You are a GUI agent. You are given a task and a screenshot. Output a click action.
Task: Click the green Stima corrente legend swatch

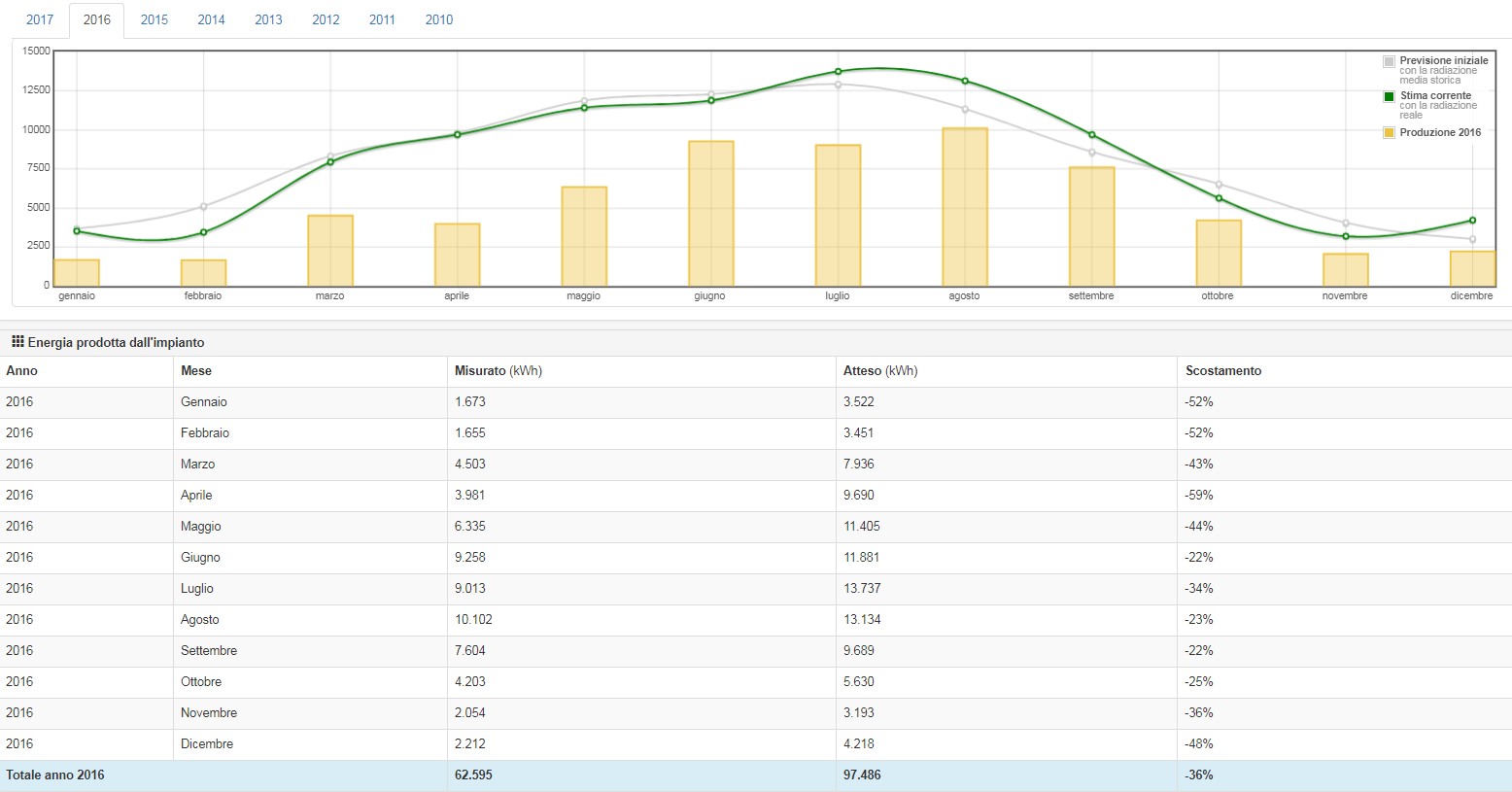point(1389,96)
